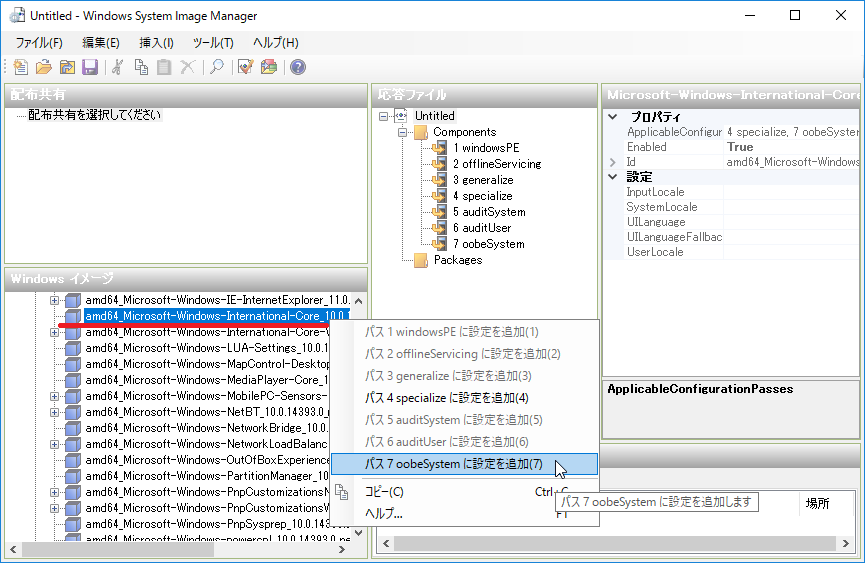Expand the NetBT component node
The image size is (865, 563).
[54, 412]
